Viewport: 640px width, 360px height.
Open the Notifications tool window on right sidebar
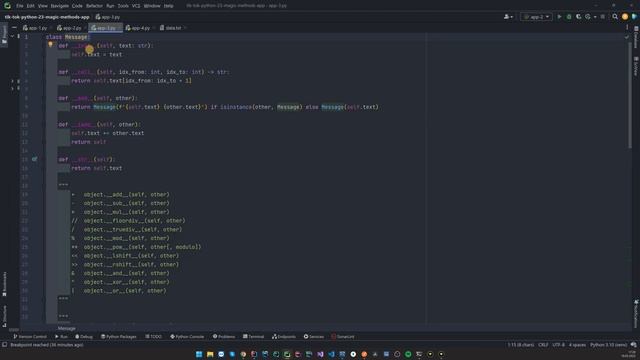(x=636, y=313)
